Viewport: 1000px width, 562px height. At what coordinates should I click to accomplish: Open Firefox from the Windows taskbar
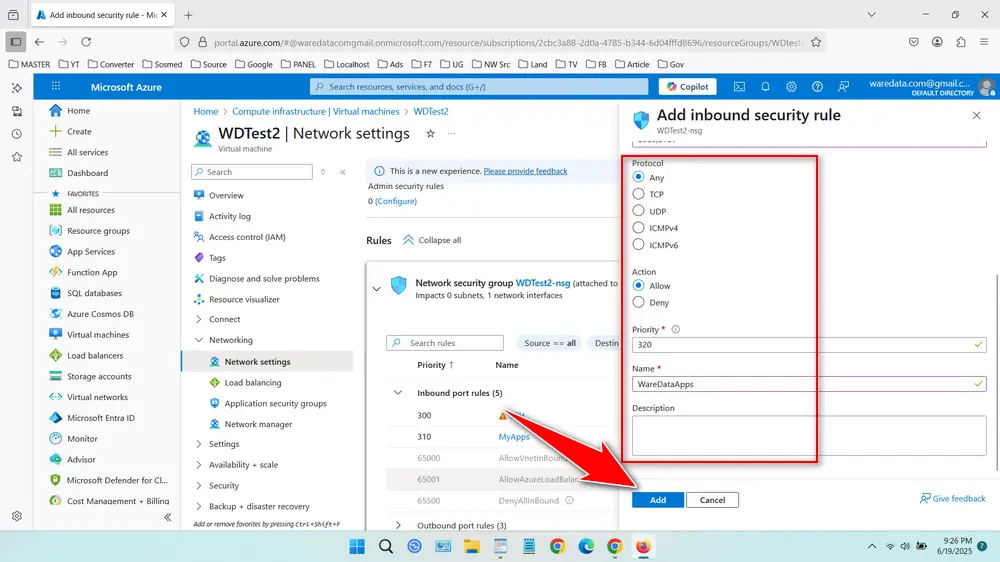click(x=643, y=547)
